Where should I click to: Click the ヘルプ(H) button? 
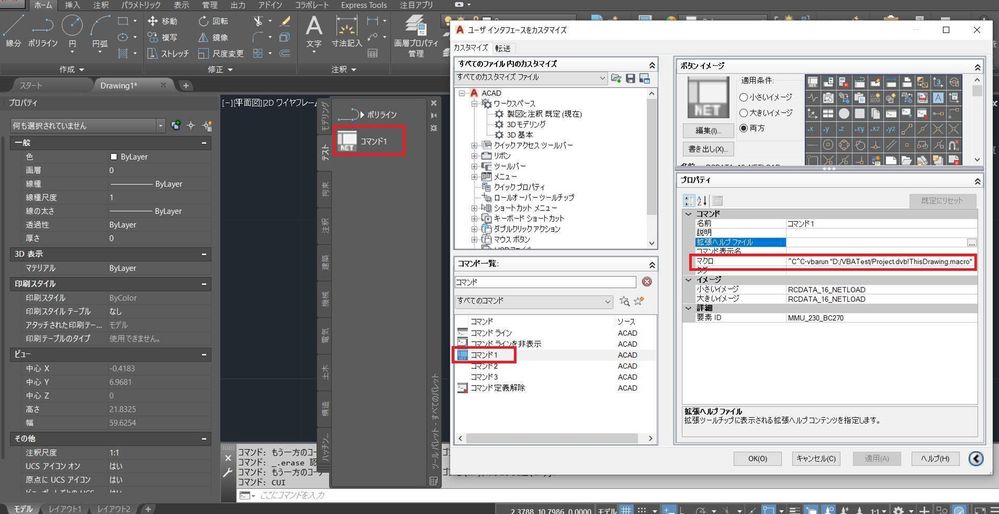click(935, 459)
